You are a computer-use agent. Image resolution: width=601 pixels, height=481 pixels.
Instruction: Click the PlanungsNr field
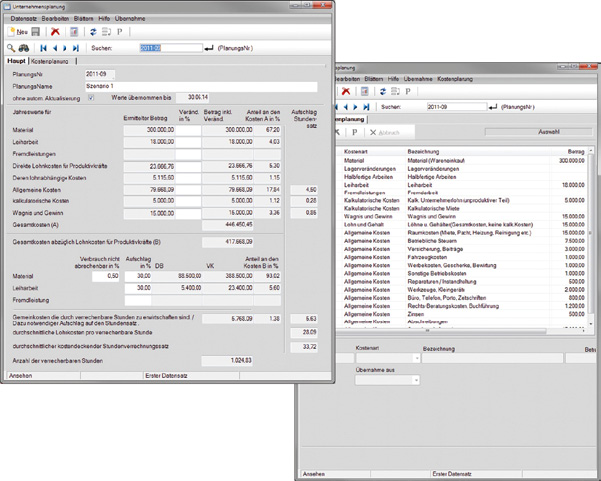click(x=100, y=74)
